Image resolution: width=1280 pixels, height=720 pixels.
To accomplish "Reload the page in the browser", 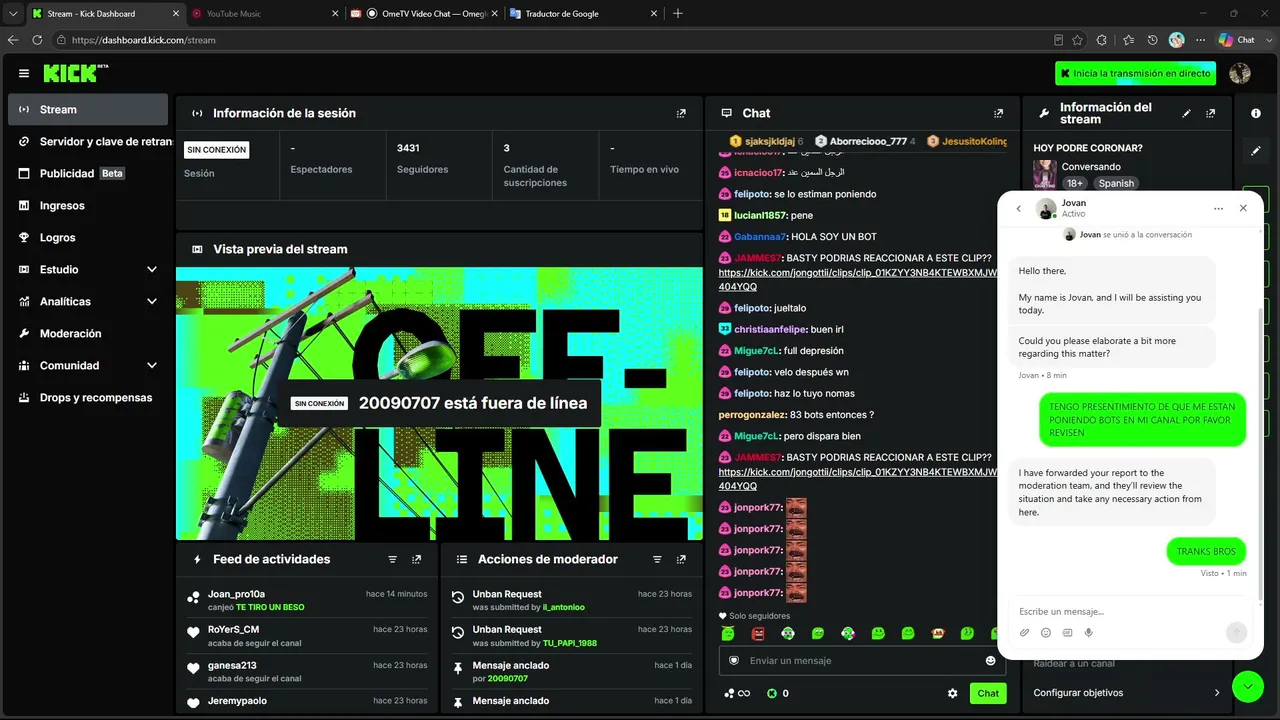I will point(37,40).
